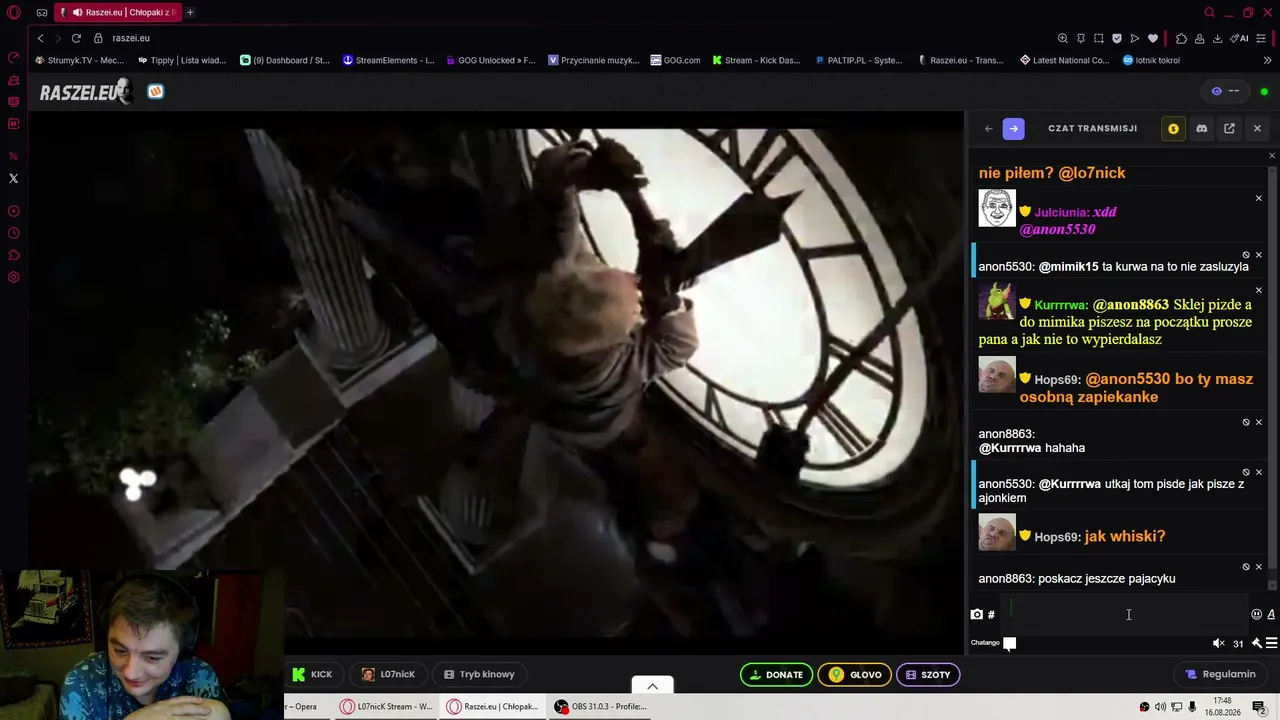The image size is (1280, 720).
Task: Open the GLOVO button
Action: pyautogui.click(x=855, y=675)
